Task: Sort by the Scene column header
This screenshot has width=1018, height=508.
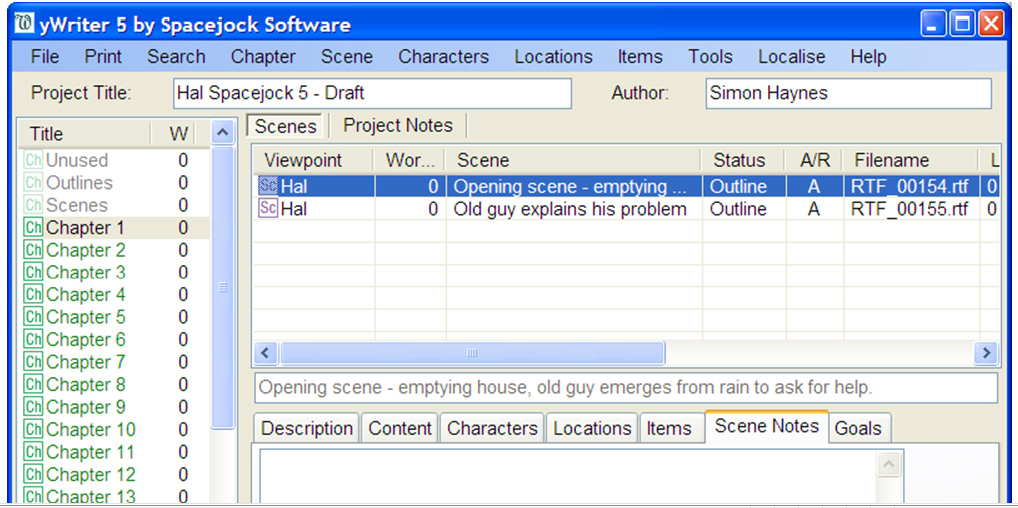Action: (x=573, y=160)
